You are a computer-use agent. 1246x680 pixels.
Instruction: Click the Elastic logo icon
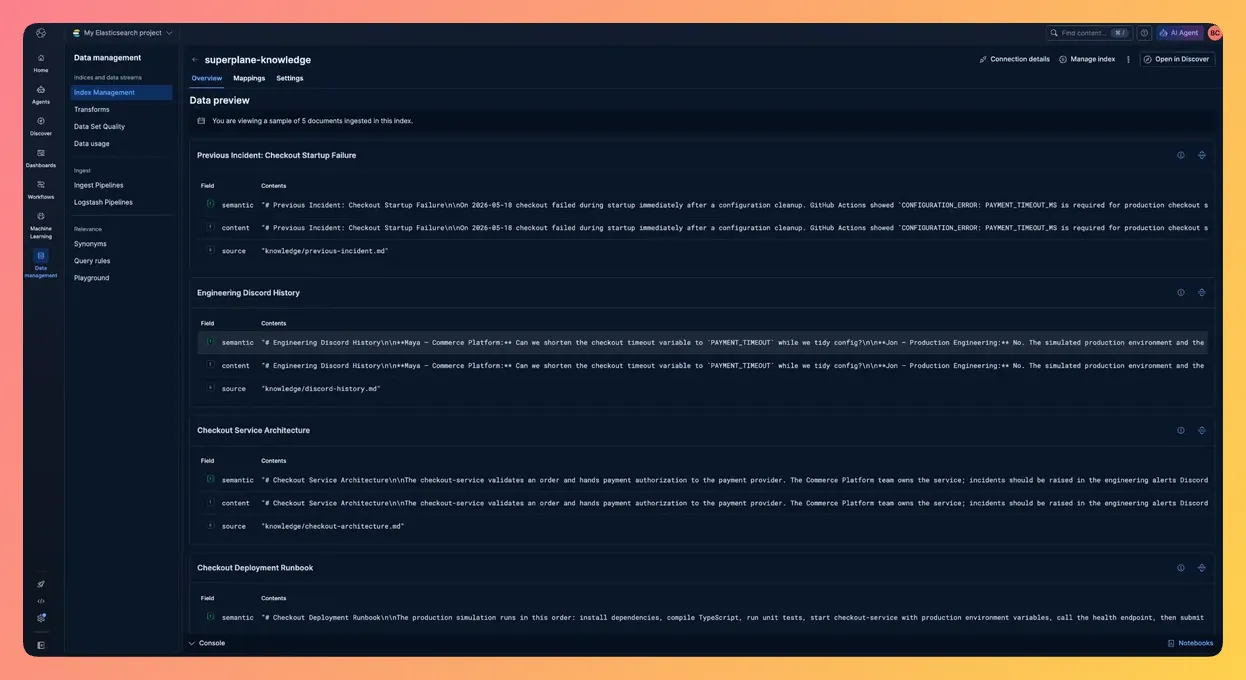pyautogui.click(x=41, y=33)
